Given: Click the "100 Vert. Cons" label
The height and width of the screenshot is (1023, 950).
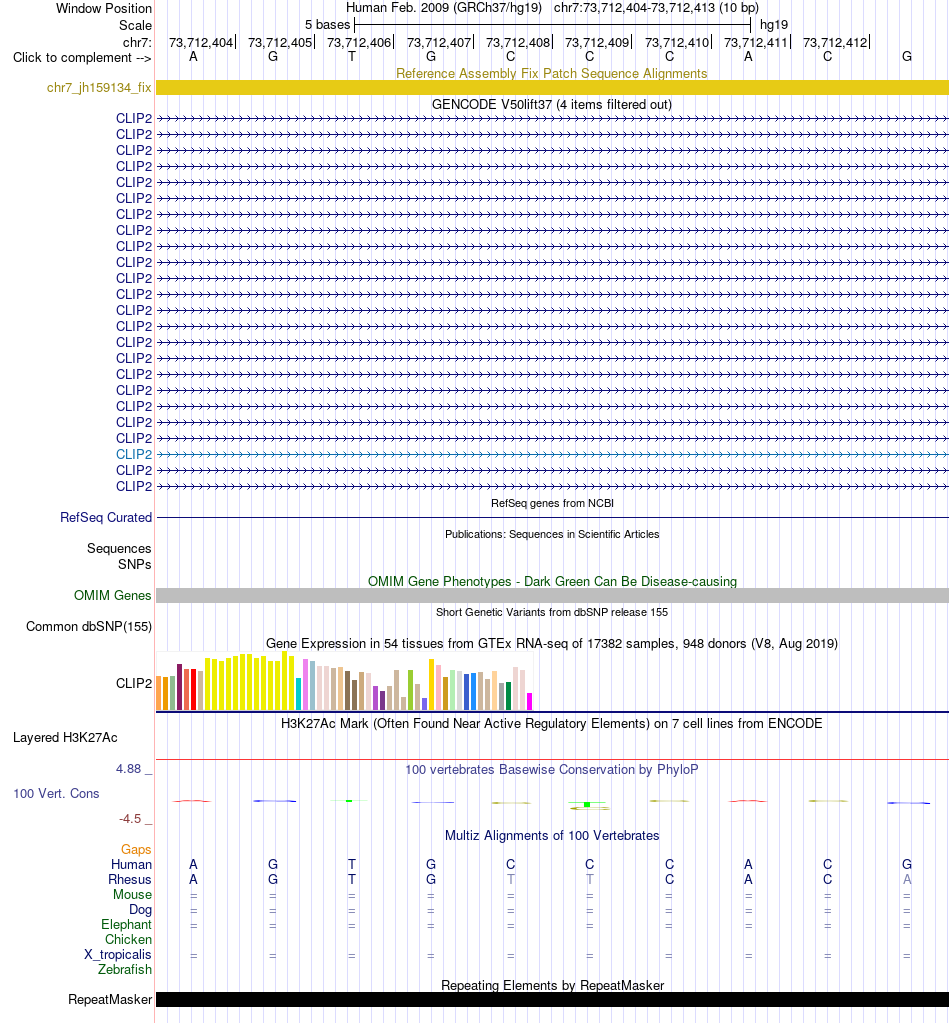Looking at the screenshot, I should 56,793.
